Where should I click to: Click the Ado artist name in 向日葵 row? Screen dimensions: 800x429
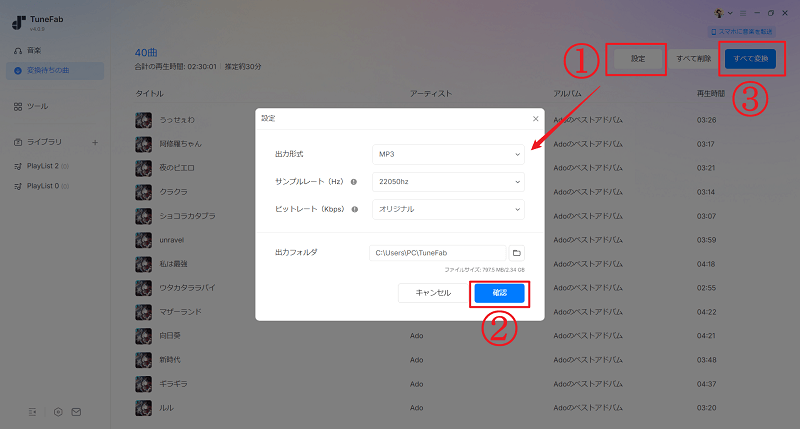click(416, 336)
